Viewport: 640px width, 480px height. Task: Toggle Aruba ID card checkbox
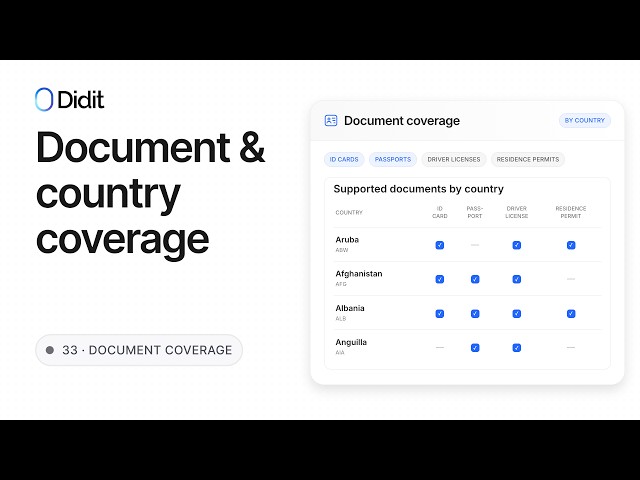(440, 245)
